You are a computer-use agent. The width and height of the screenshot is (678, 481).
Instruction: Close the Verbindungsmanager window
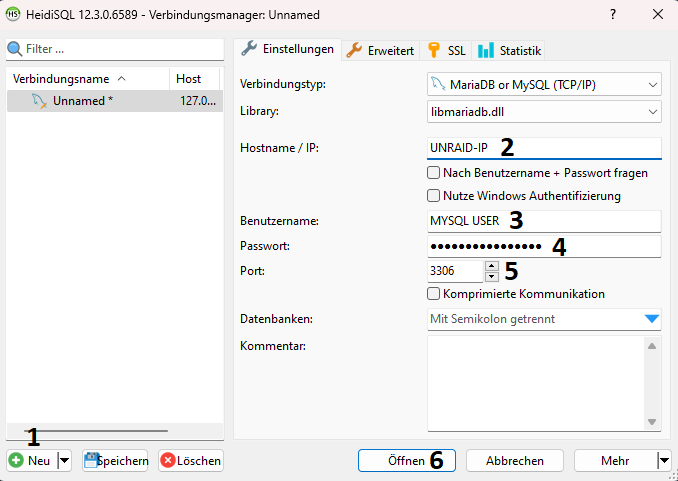point(658,14)
